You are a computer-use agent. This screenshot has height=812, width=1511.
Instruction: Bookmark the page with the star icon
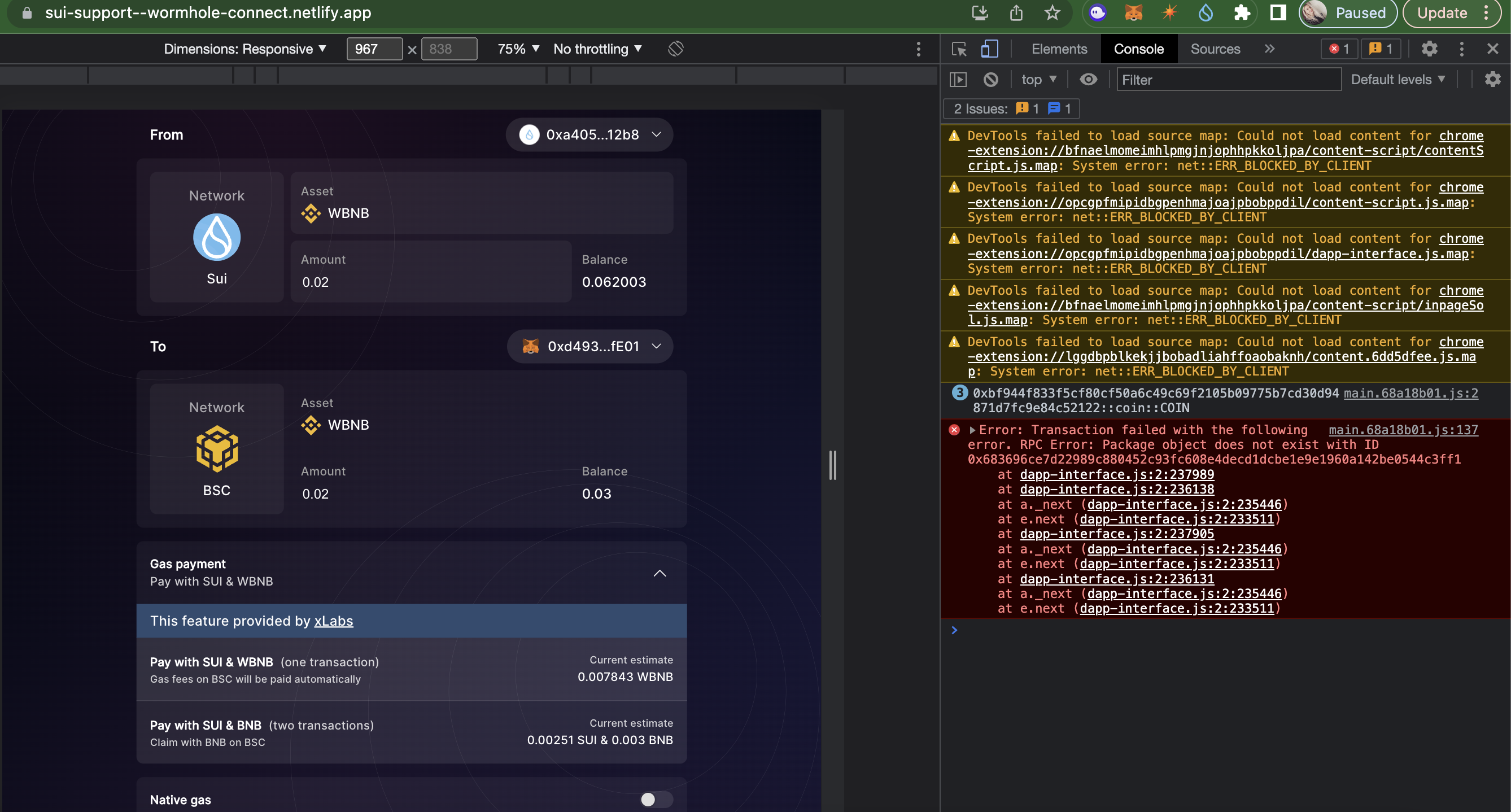(x=1053, y=13)
